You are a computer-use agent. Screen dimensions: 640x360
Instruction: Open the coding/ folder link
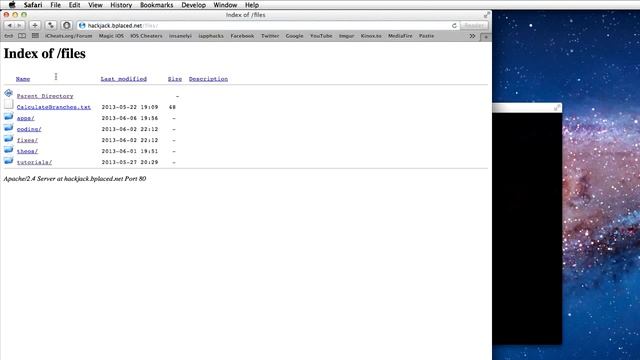click(29, 129)
